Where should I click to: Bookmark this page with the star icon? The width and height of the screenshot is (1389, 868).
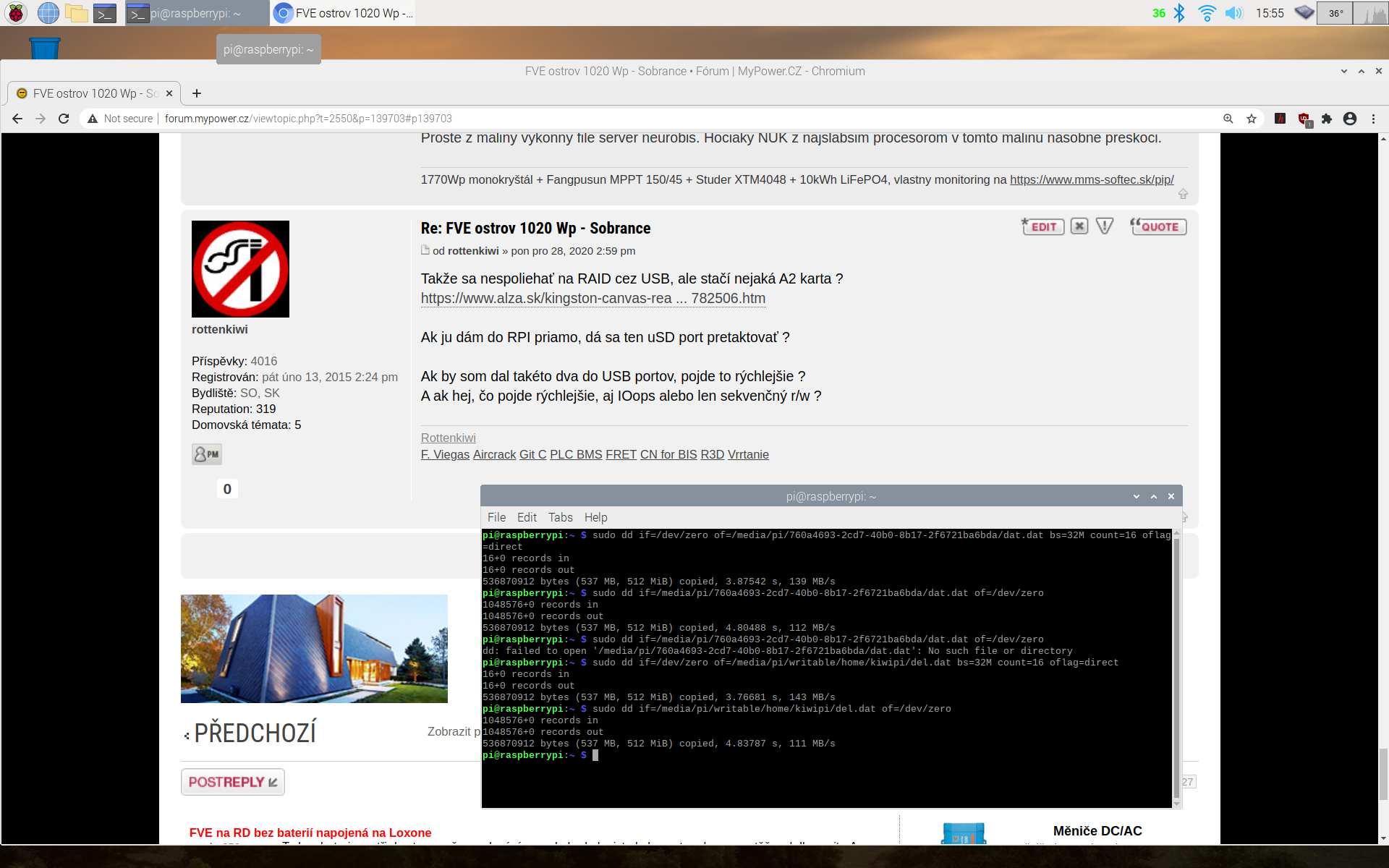pyautogui.click(x=1252, y=119)
